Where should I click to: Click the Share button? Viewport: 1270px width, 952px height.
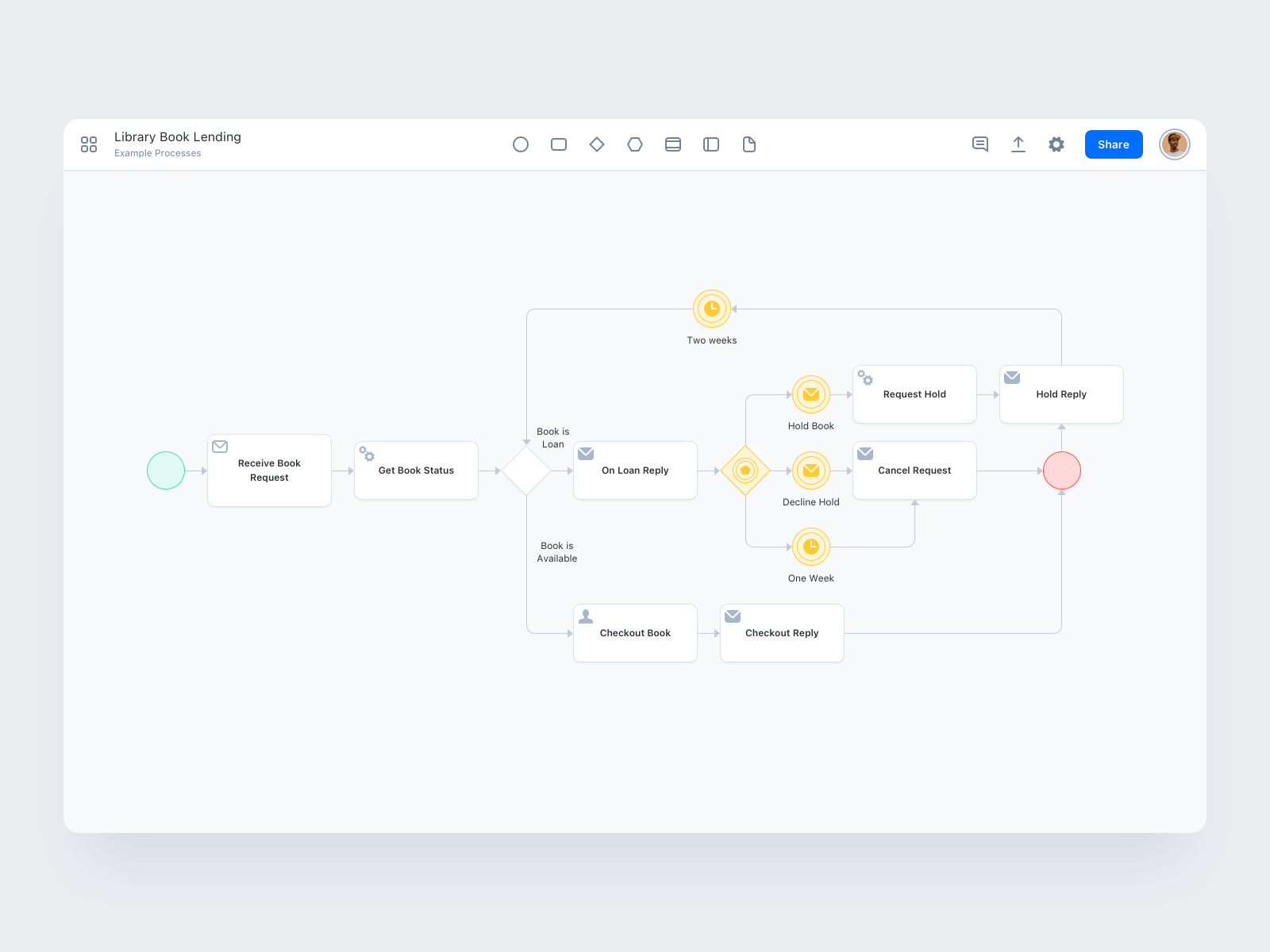click(1113, 144)
